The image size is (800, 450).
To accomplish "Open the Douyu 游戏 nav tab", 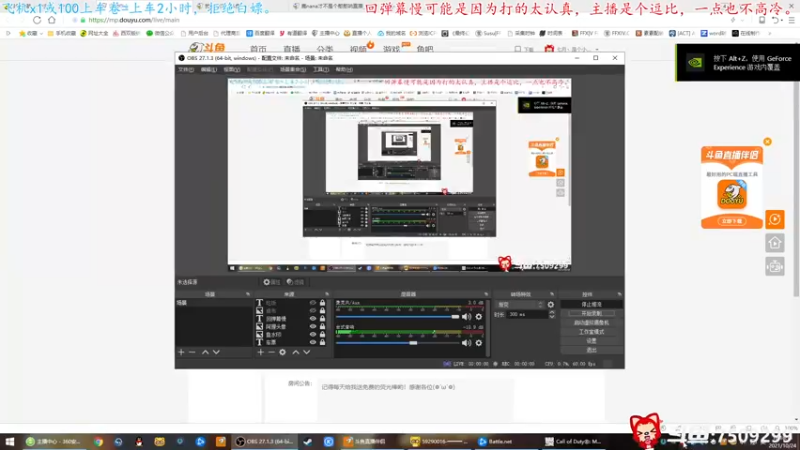I will [391, 49].
